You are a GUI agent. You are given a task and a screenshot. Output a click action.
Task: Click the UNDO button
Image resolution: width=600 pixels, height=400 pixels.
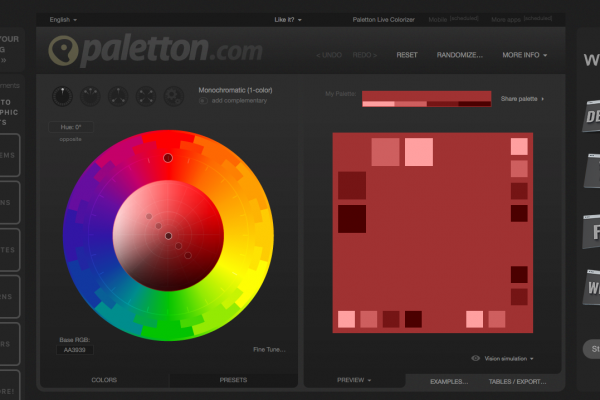click(x=329, y=55)
